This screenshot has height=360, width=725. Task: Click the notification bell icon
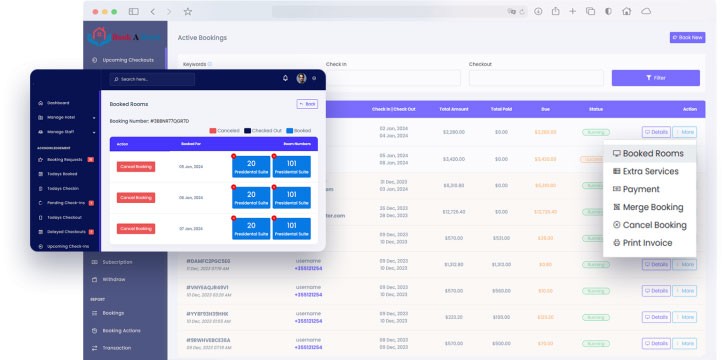(285, 78)
